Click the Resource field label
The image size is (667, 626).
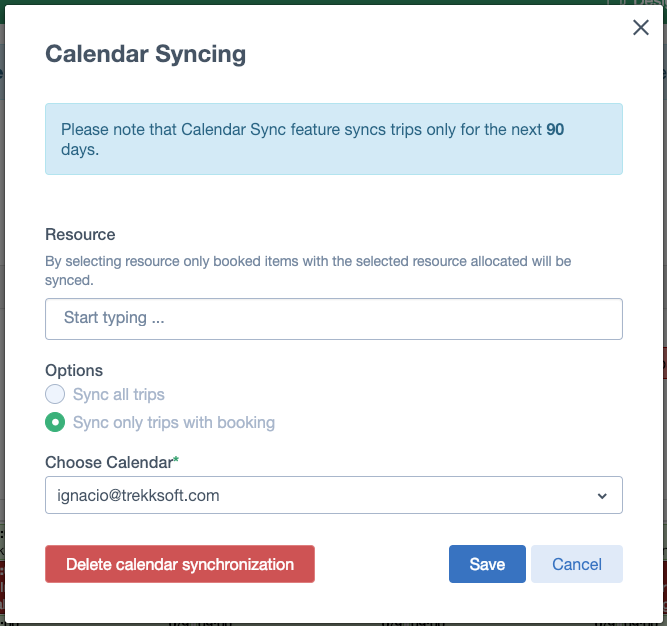[x=80, y=234]
